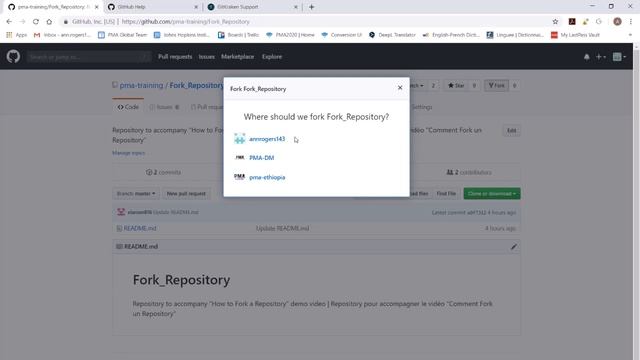
Task: Expand the user avatar menu in header
Action: coord(619,57)
